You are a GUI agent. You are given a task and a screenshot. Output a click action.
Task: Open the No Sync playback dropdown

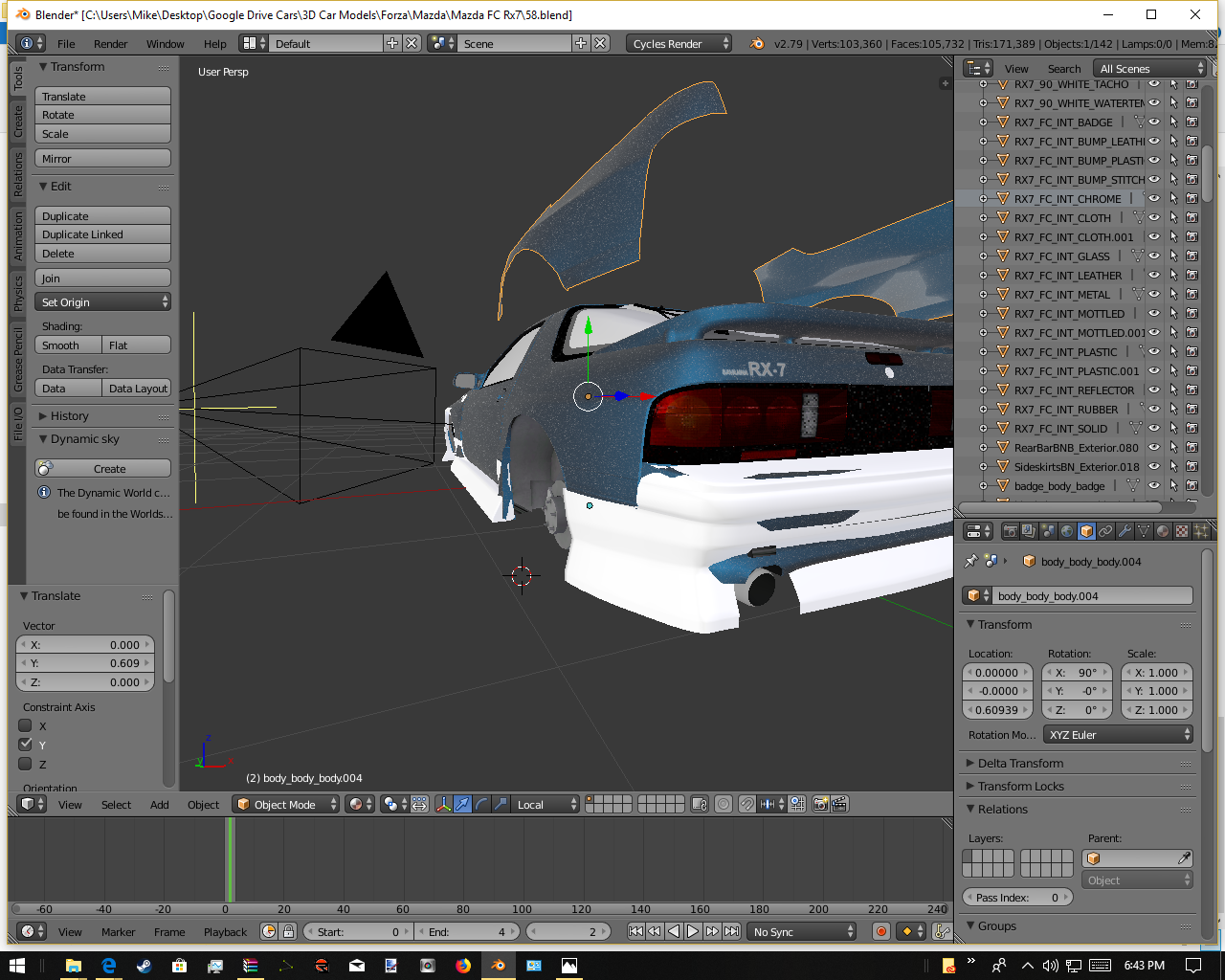point(802,931)
